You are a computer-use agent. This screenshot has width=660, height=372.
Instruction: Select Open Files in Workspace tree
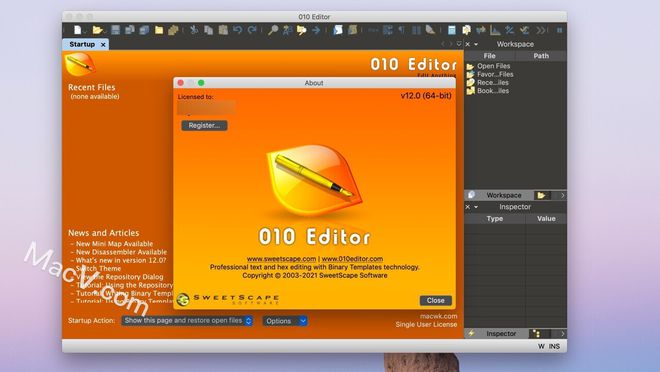[x=493, y=66]
